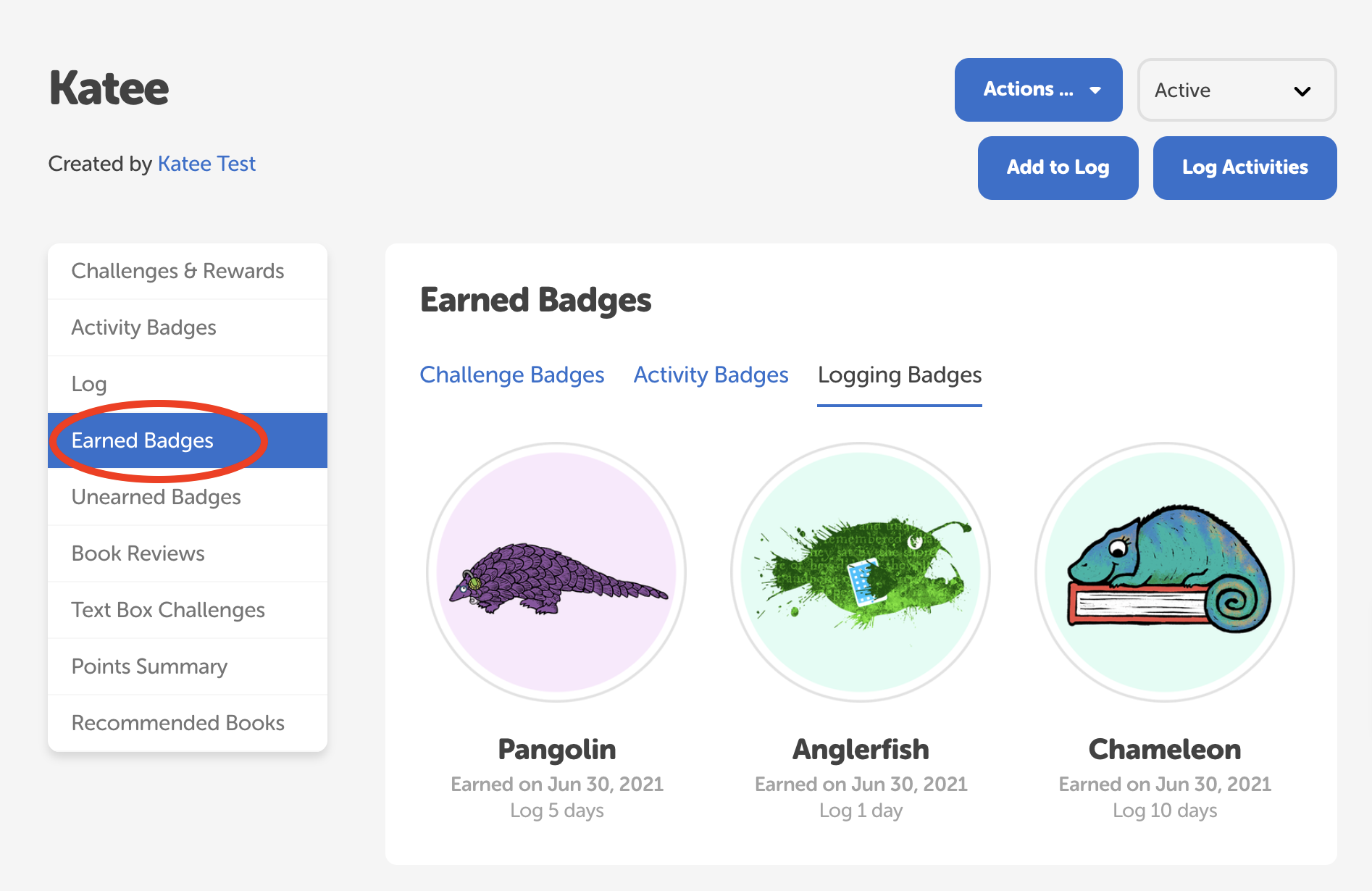Click the chevron on the Active selector
Screen dimensions: 1372x891
(1302, 91)
